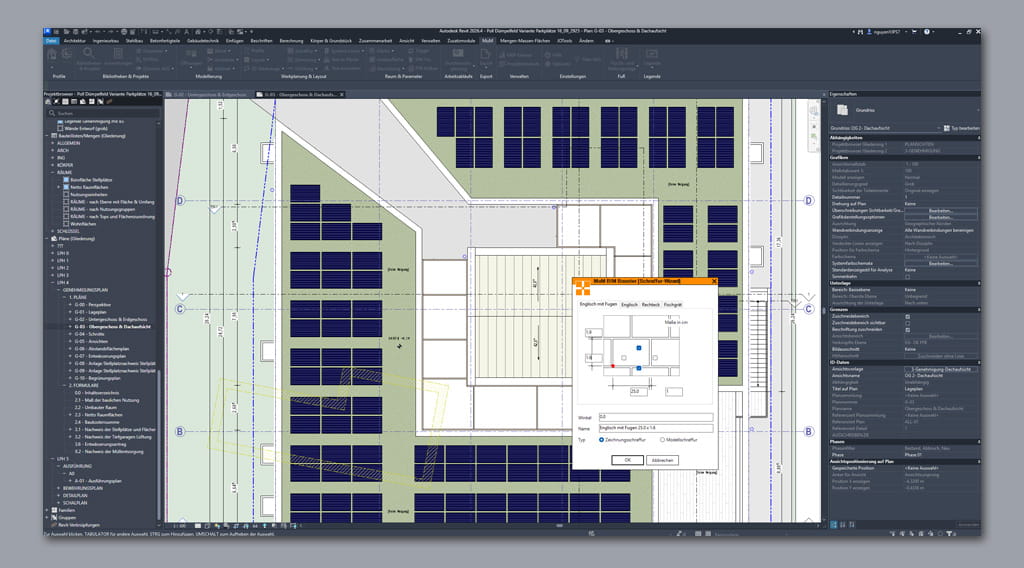Toggle the Bürofläche Stellplätze checkbox
Screen dimensions: 1024x568
(66, 180)
